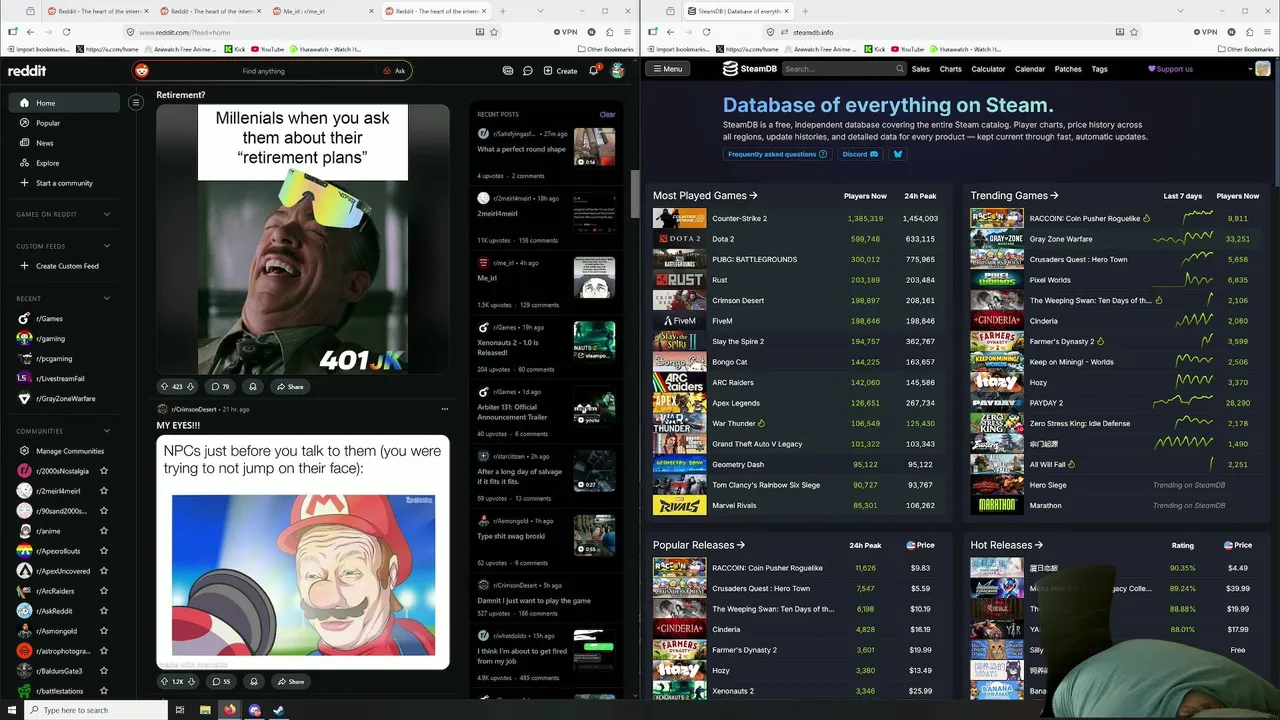Open Patches in SteamDB navigation

[x=1068, y=69]
